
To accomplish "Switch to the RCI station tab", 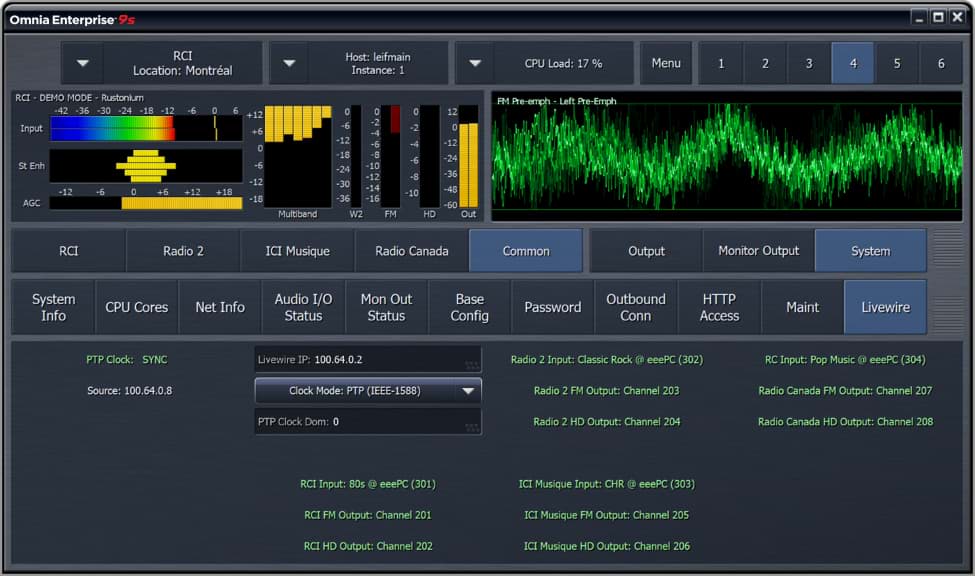I will click(x=68, y=251).
